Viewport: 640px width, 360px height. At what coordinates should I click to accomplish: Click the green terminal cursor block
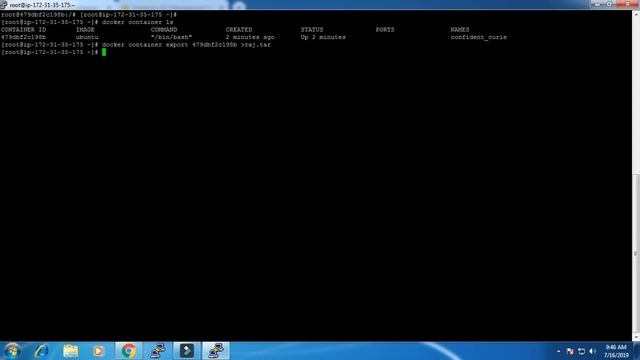pyautogui.click(x=104, y=52)
